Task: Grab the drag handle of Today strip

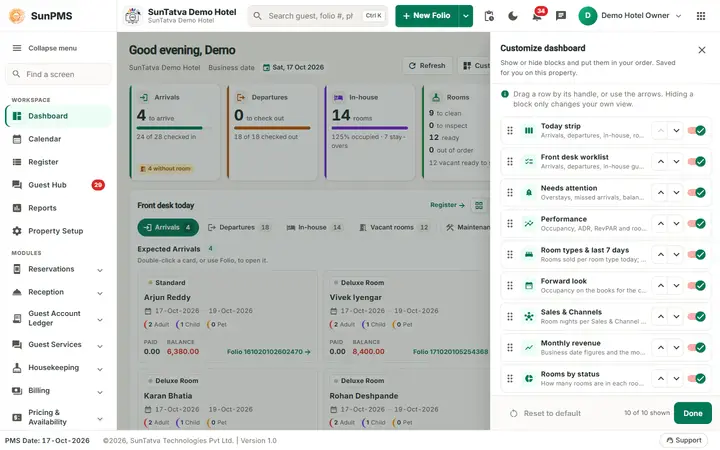Action: pos(510,130)
